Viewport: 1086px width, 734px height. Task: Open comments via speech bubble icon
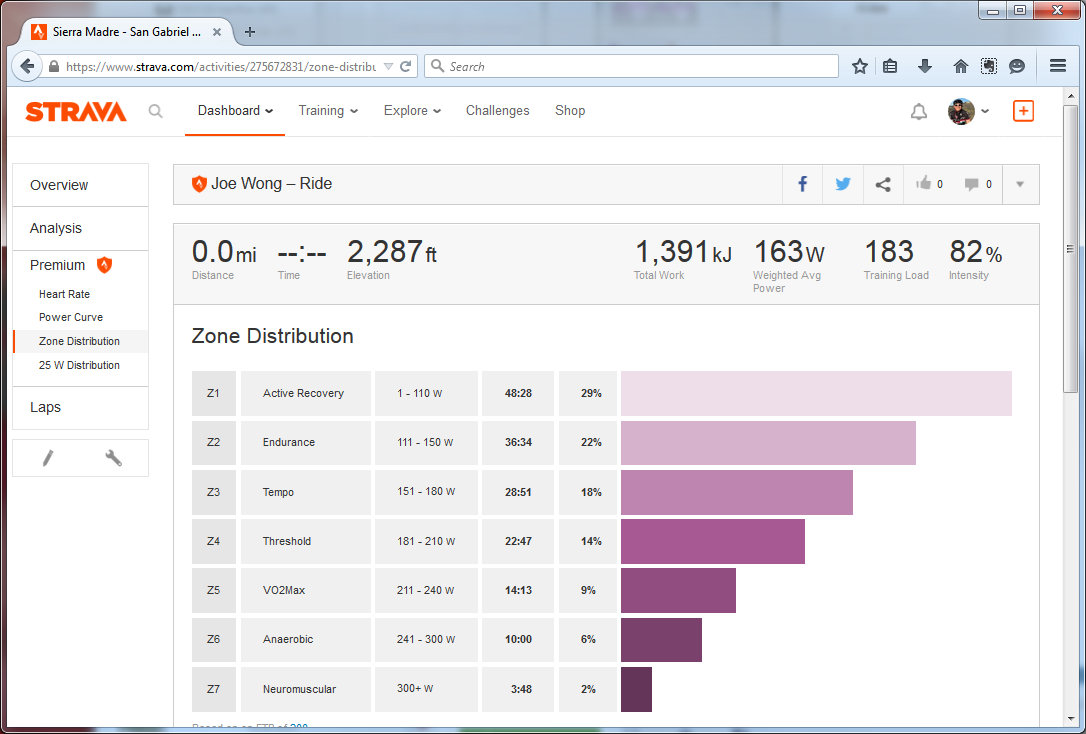pos(972,184)
